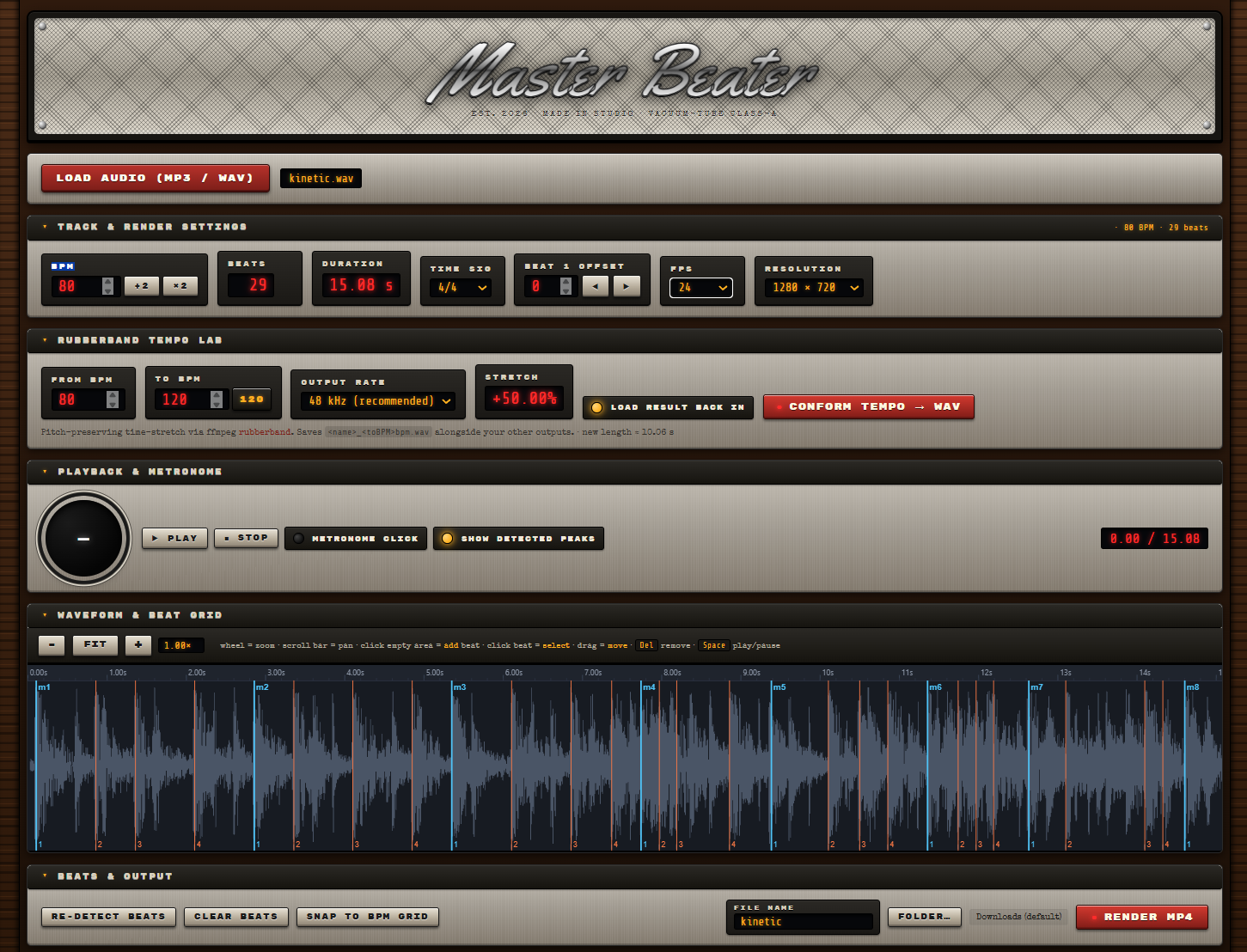Open the Resolution dropdown showing 1280 × 720
This screenshot has height=952, width=1247.
click(814, 288)
